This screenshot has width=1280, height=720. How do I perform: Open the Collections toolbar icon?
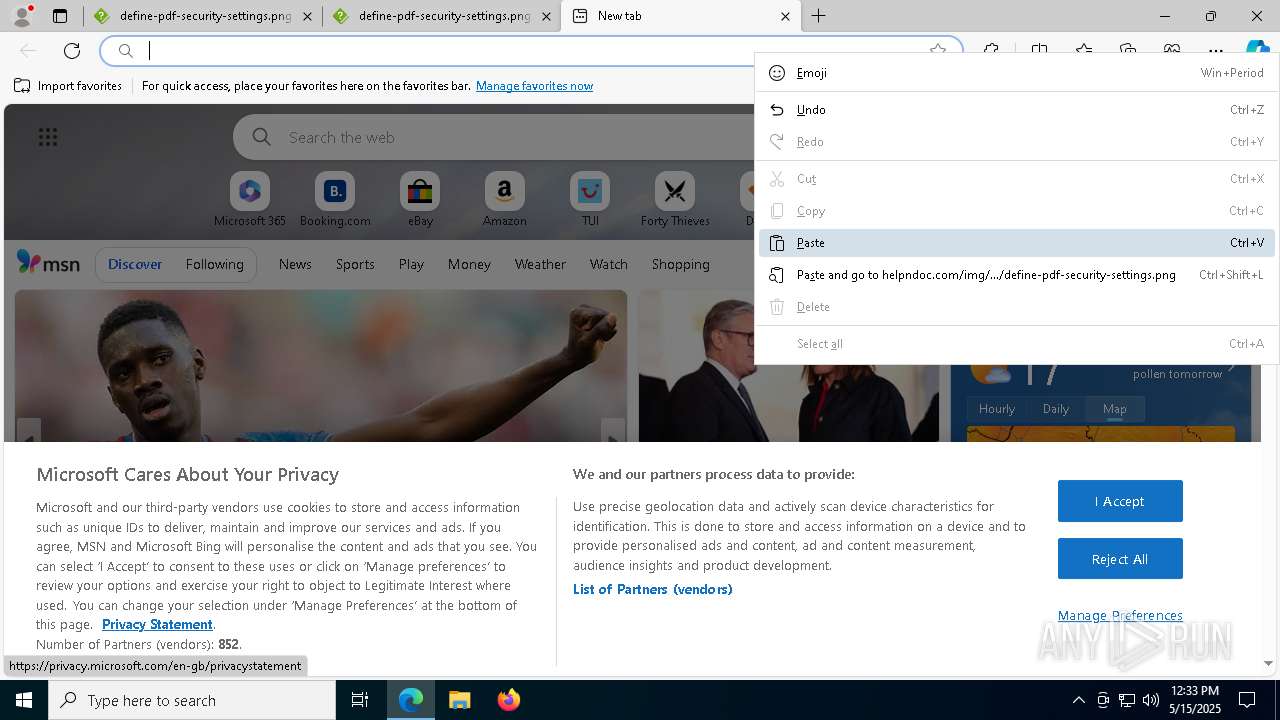pyautogui.click(x=1128, y=51)
